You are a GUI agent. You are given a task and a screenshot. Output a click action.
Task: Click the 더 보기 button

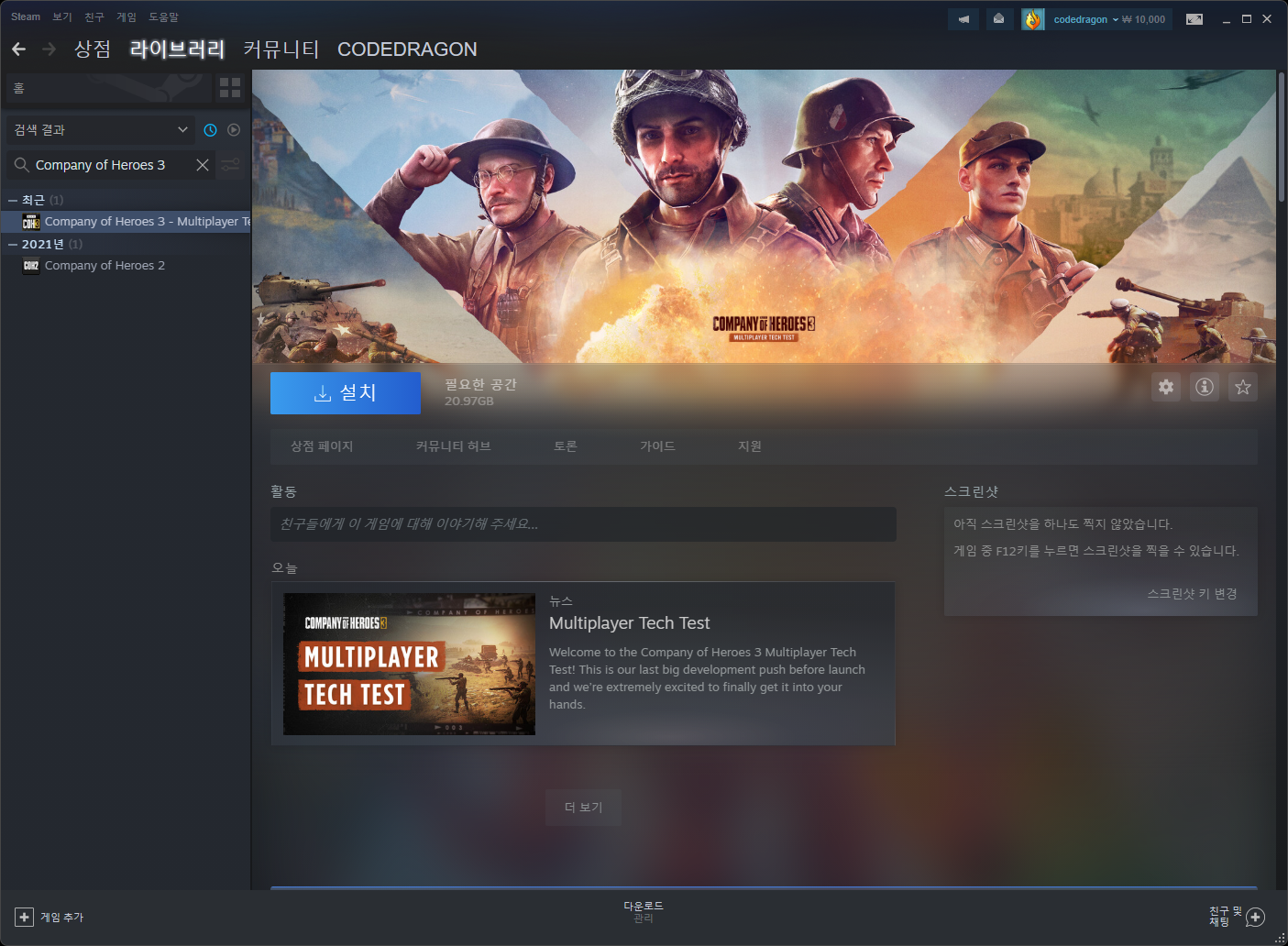583,808
